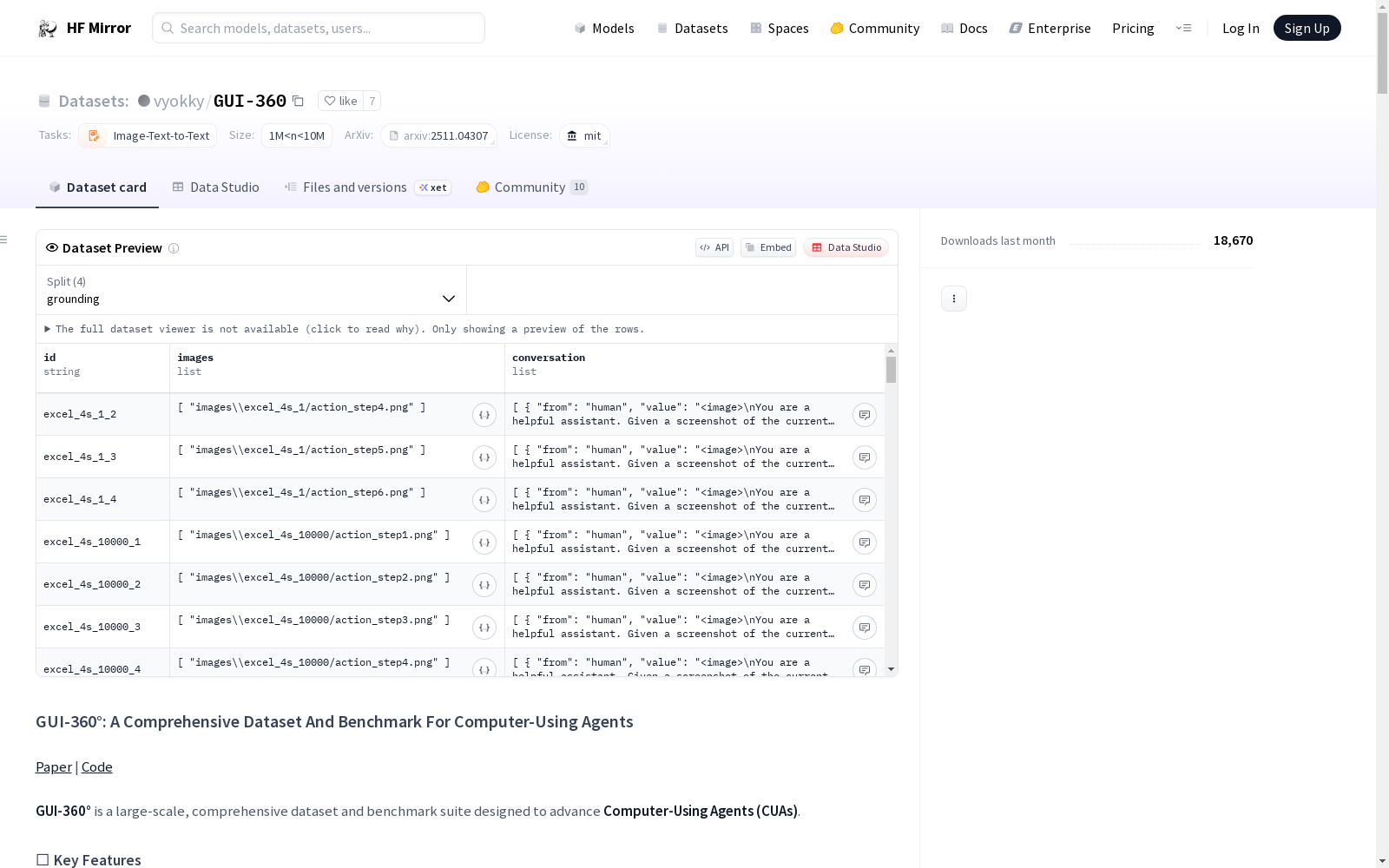Go to Datasets in top navigation
This screenshot has width=1389, height=868.
click(692, 28)
